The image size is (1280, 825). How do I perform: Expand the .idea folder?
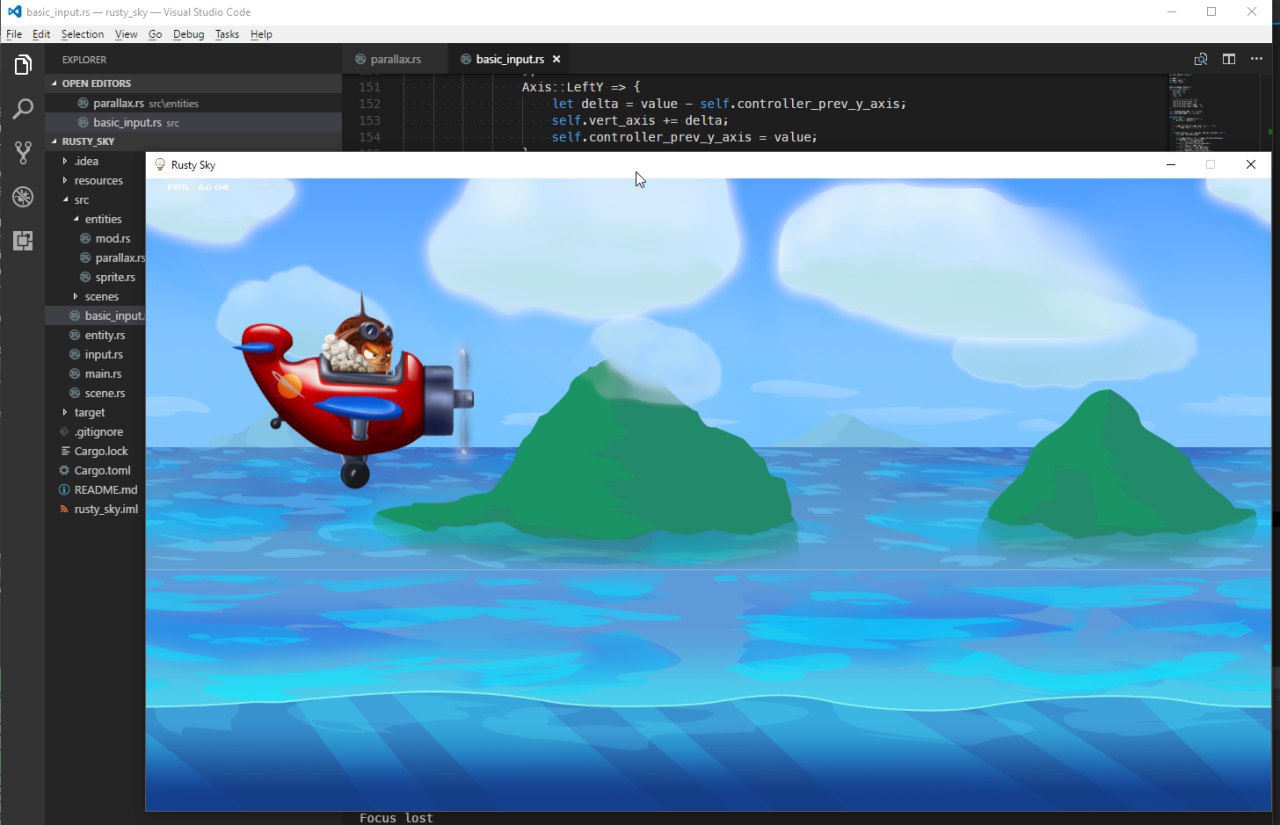click(x=65, y=161)
